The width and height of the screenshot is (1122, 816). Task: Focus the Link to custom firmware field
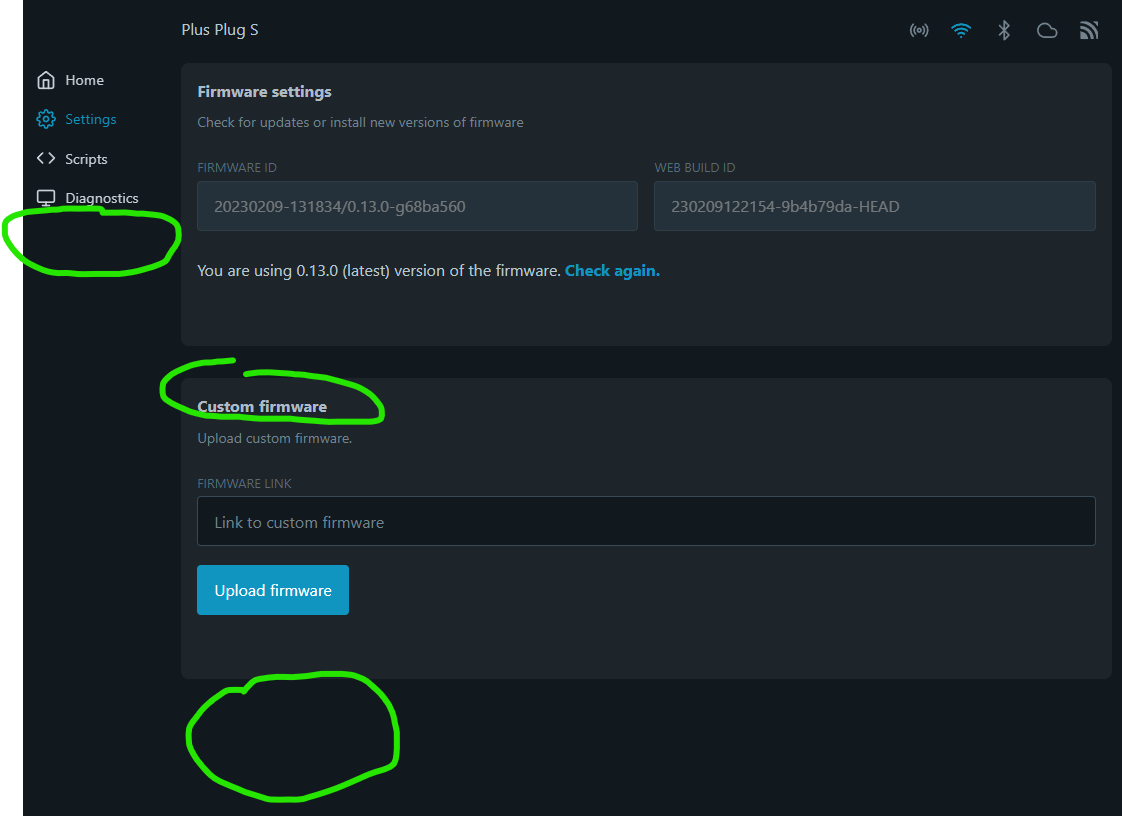click(646, 521)
